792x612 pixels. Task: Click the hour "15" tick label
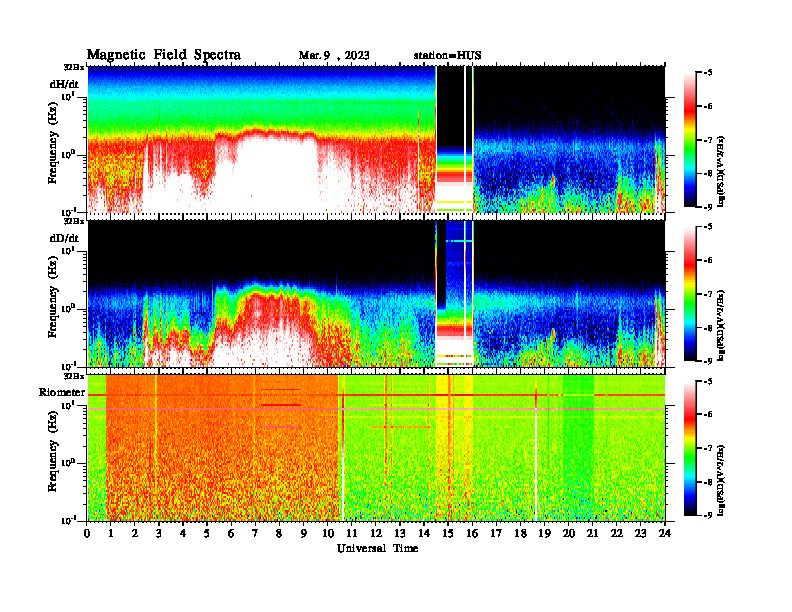click(x=448, y=533)
